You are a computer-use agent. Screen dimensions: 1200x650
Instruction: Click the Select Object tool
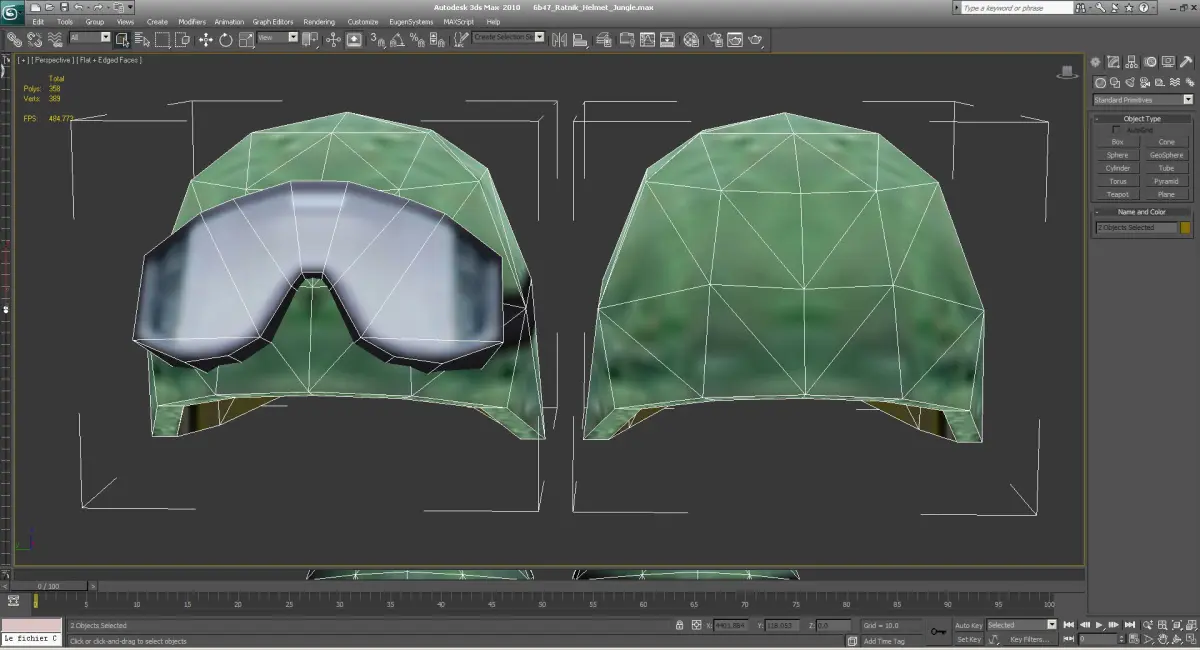point(122,39)
